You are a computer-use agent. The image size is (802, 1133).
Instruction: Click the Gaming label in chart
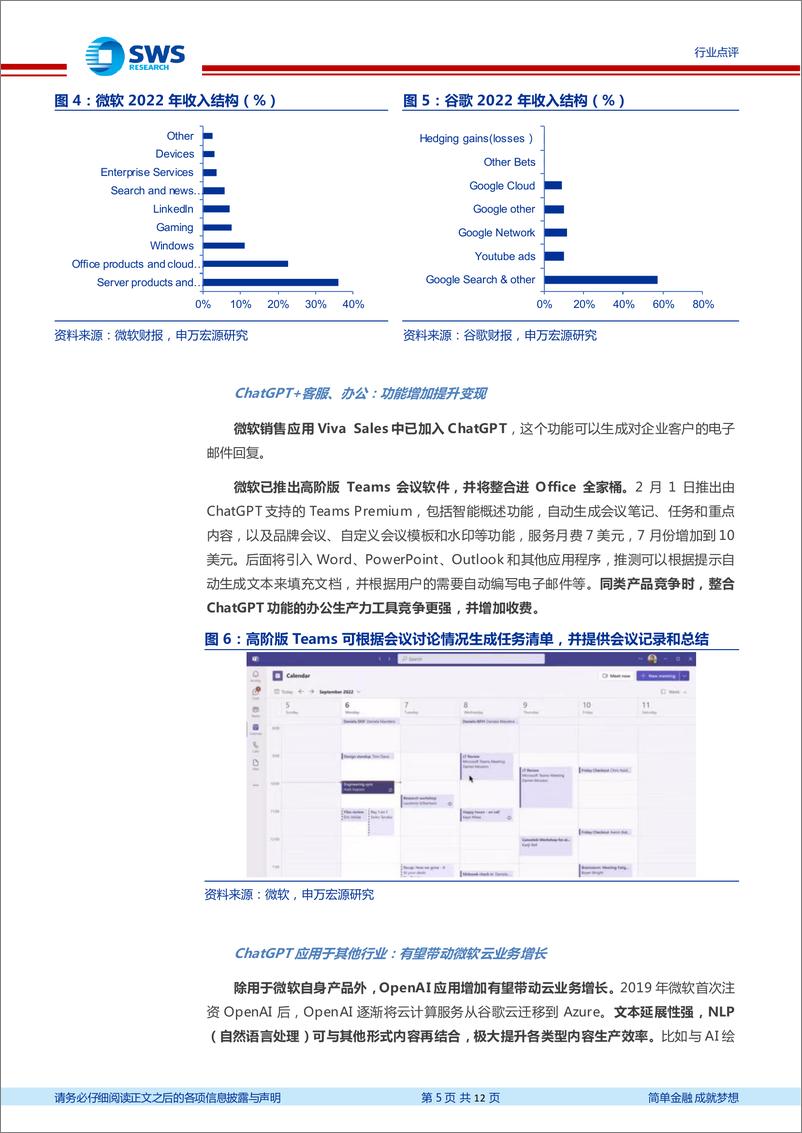pyautogui.click(x=175, y=227)
